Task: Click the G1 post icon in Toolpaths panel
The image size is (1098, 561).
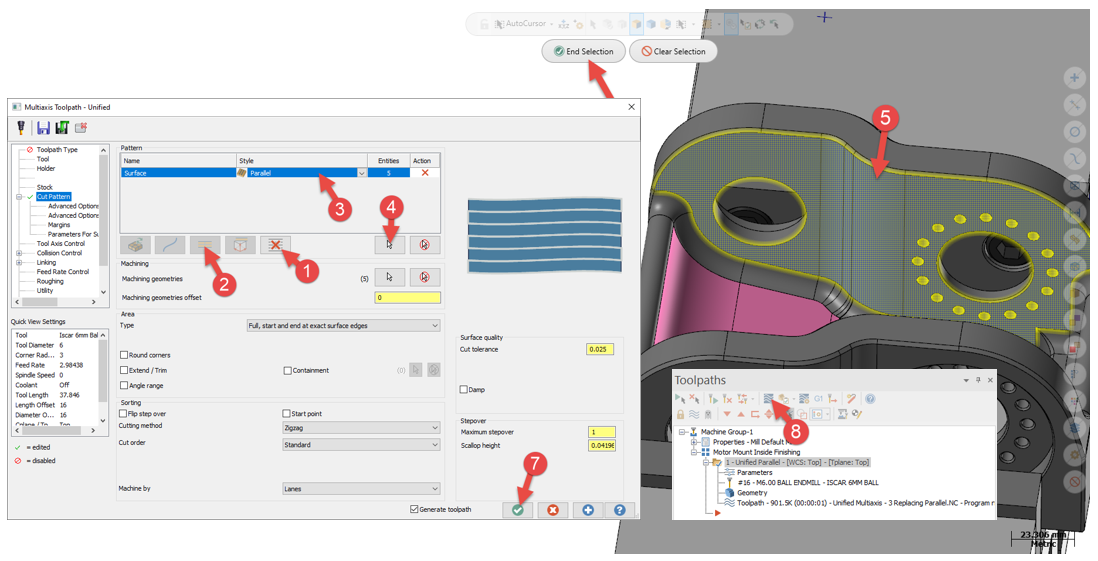Action: pyautogui.click(x=818, y=399)
